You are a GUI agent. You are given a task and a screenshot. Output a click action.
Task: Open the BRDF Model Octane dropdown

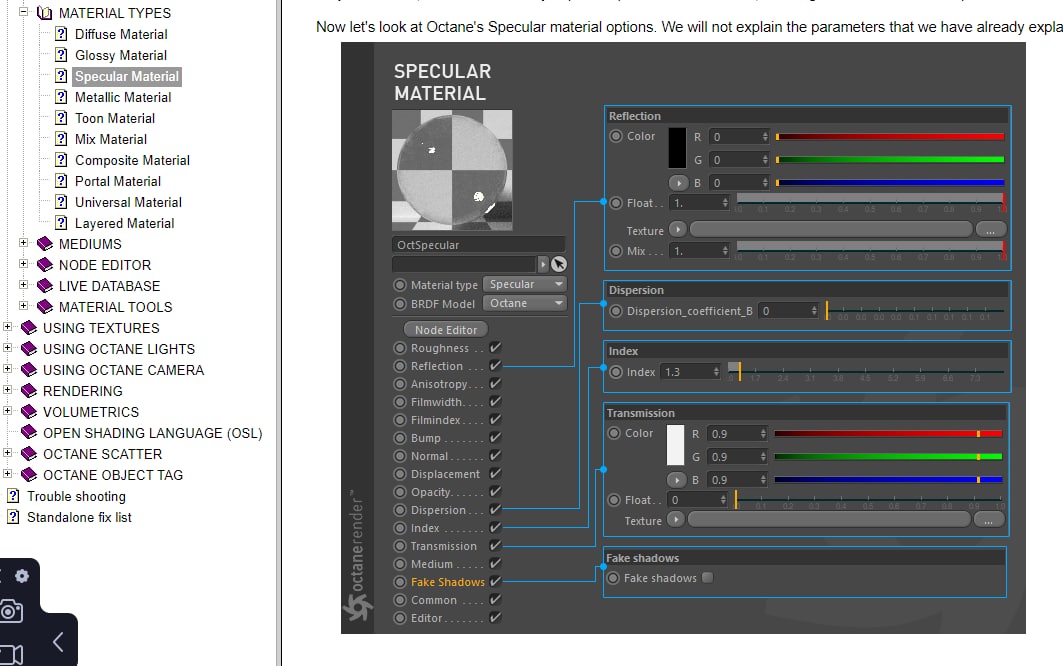[x=525, y=303]
